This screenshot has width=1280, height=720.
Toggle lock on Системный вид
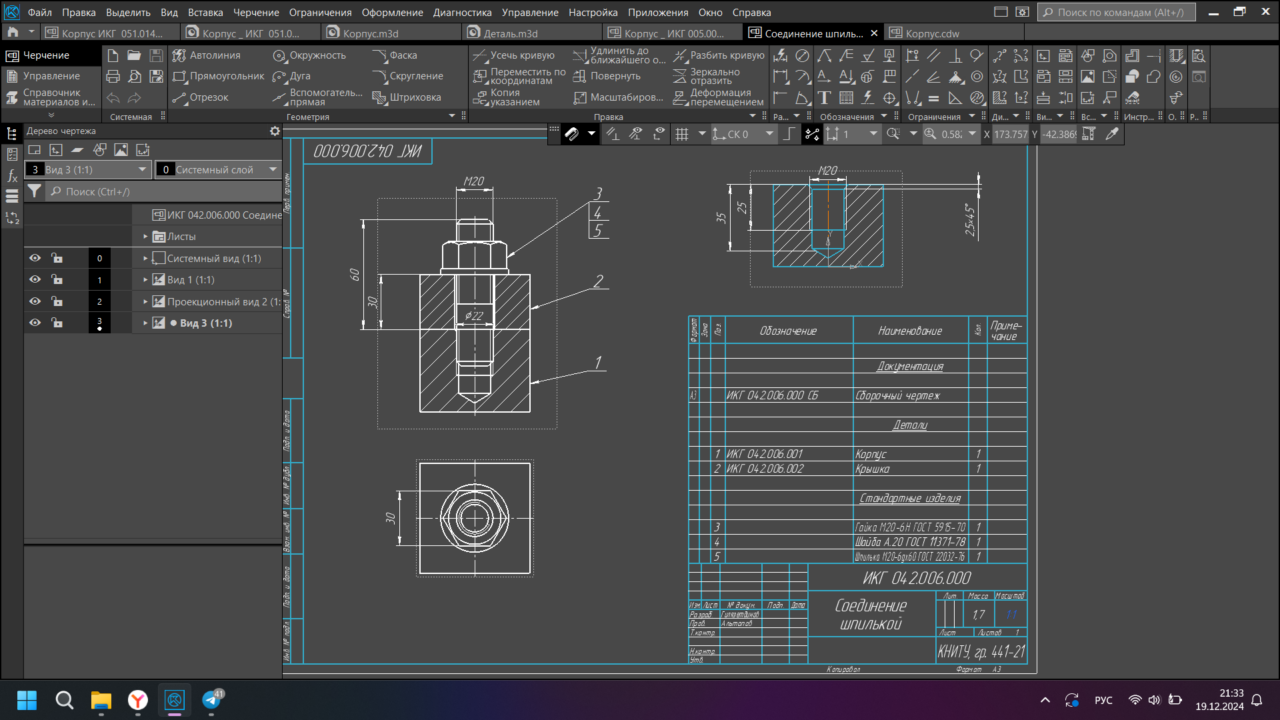[x=57, y=258]
